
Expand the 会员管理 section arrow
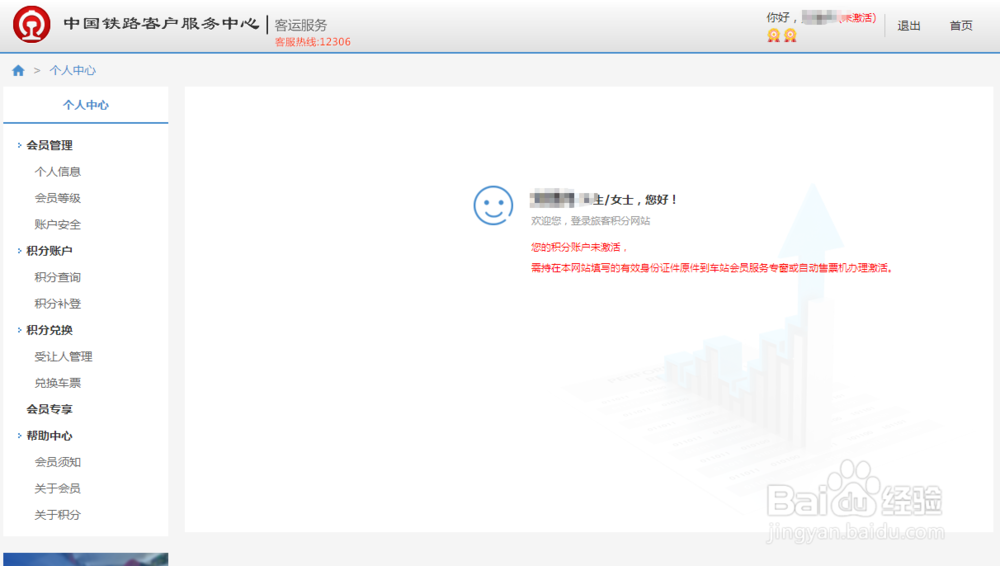click(x=19, y=145)
